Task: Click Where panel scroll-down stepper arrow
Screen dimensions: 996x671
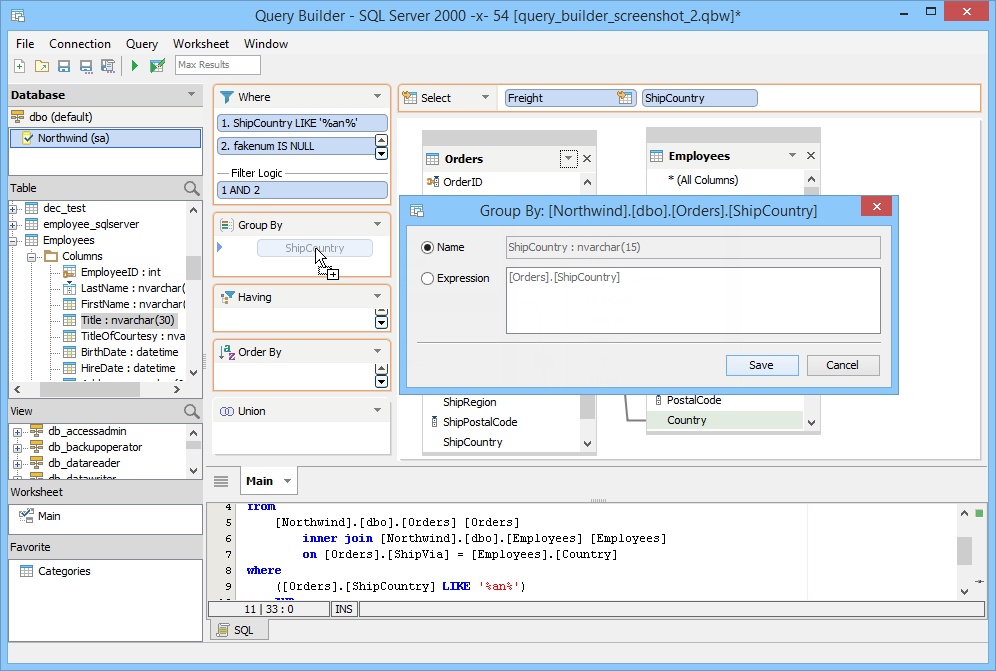Action: [381, 153]
